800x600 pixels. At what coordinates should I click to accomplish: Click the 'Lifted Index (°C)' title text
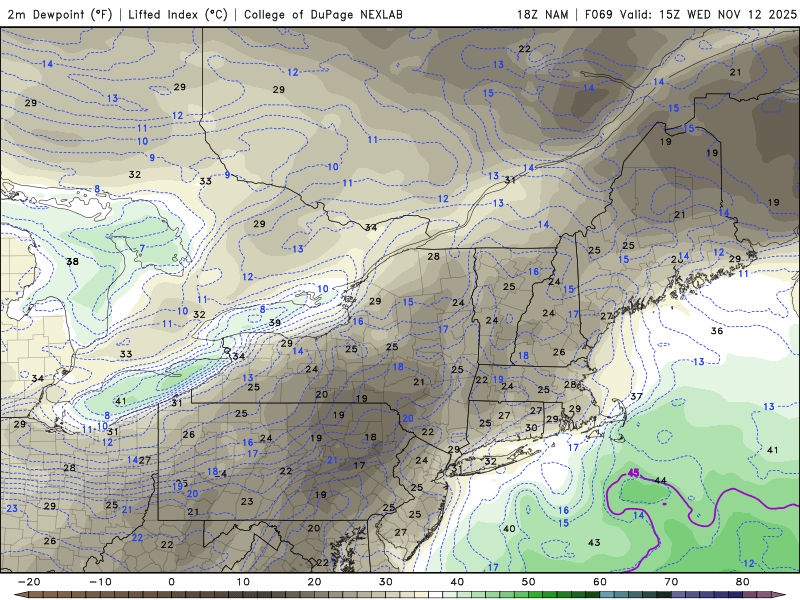tap(178, 14)
